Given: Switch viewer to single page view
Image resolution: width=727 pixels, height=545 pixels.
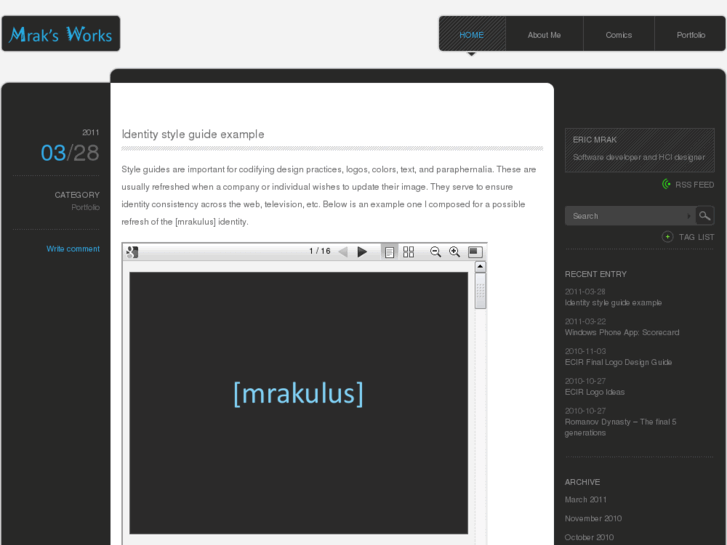Looking at the screenshot, I should (389, 252).
